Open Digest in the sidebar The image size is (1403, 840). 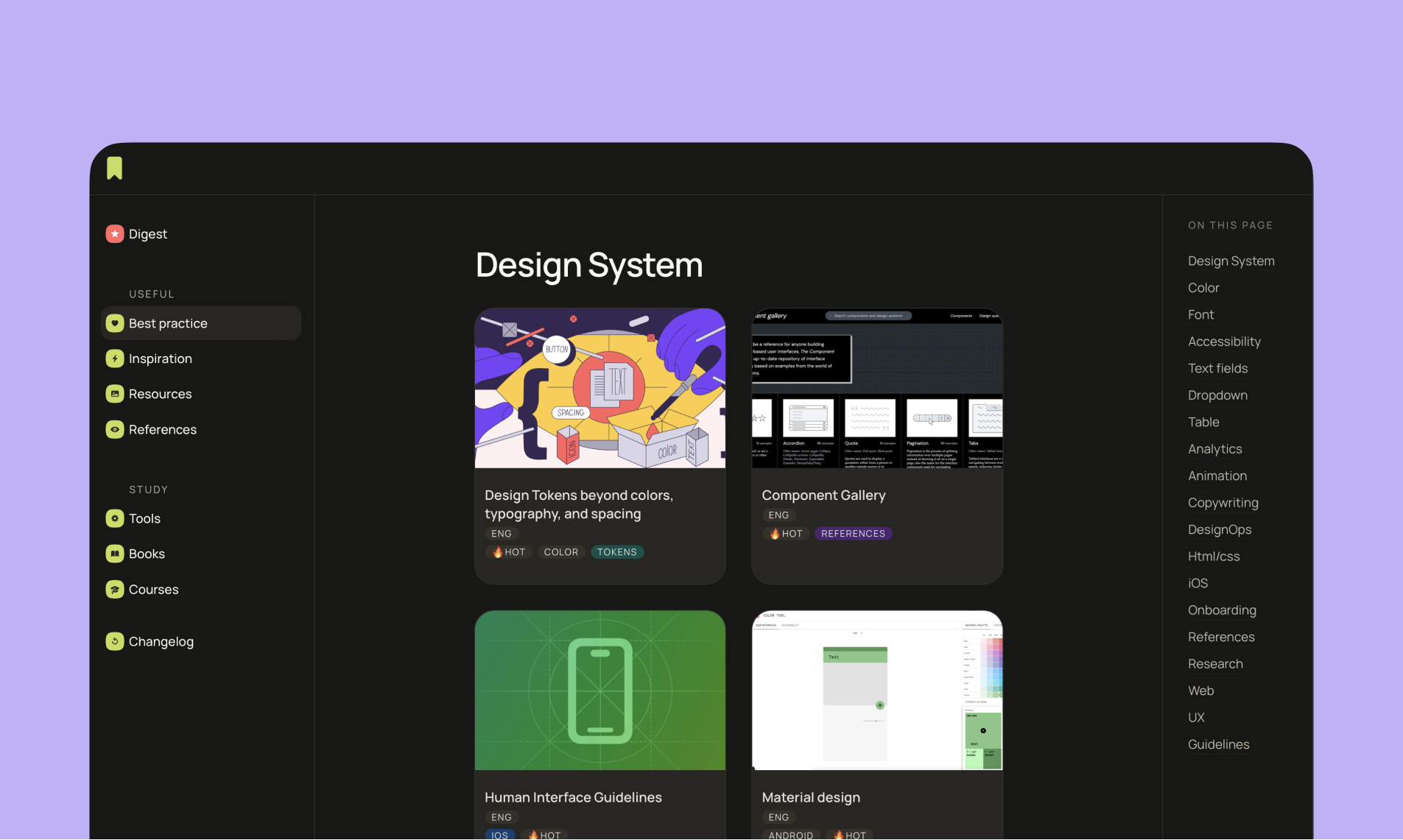coord(148,233)
